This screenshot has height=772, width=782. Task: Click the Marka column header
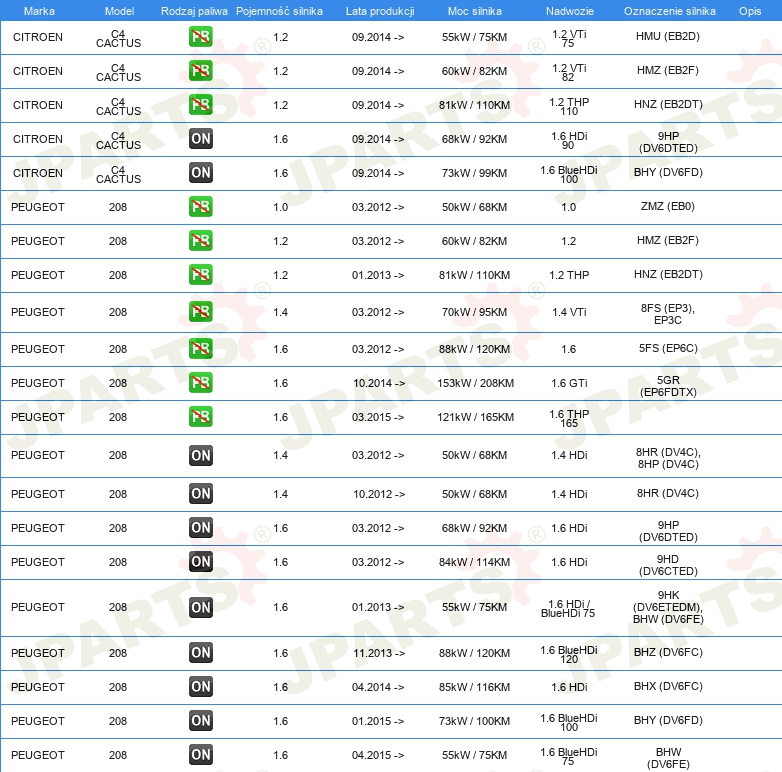[x=39, y=11]
